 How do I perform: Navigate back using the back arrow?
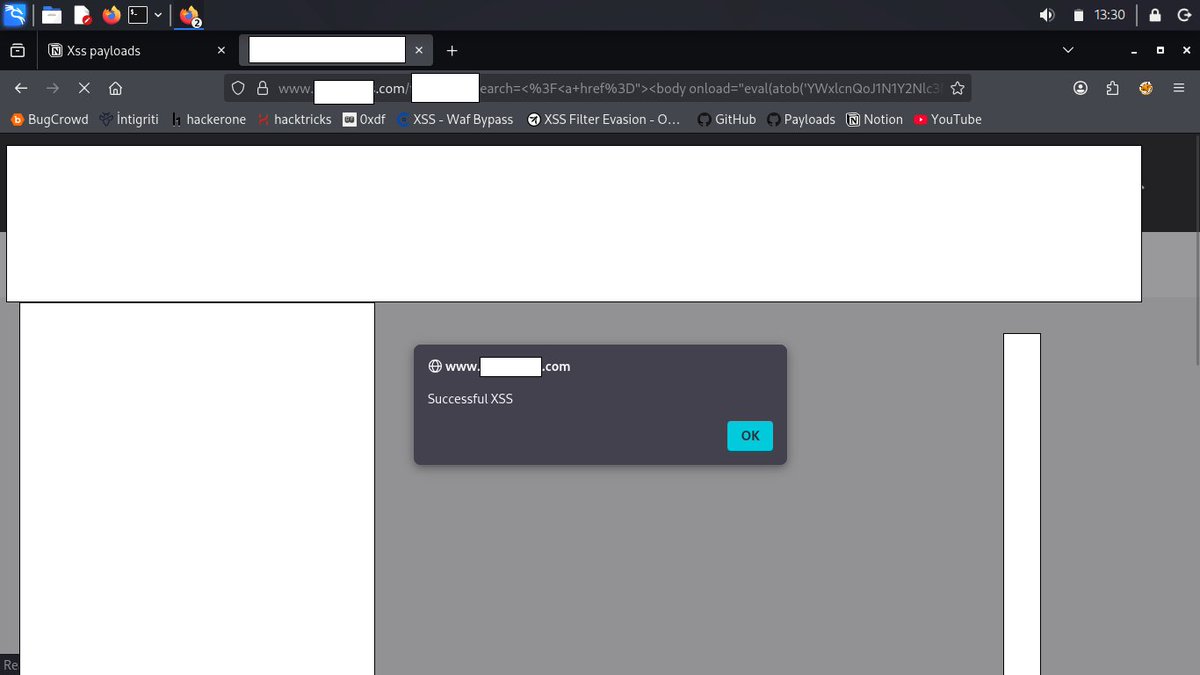coord(20,88)
